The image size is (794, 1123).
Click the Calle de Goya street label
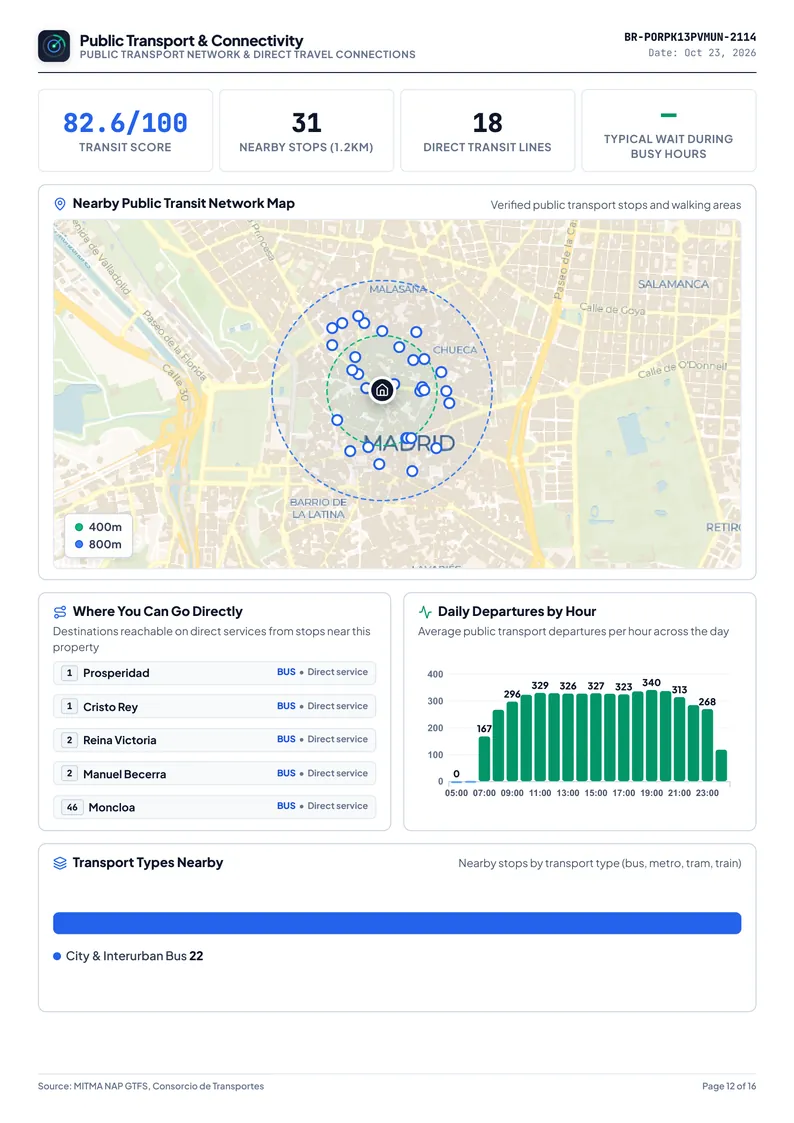[612, 309]
